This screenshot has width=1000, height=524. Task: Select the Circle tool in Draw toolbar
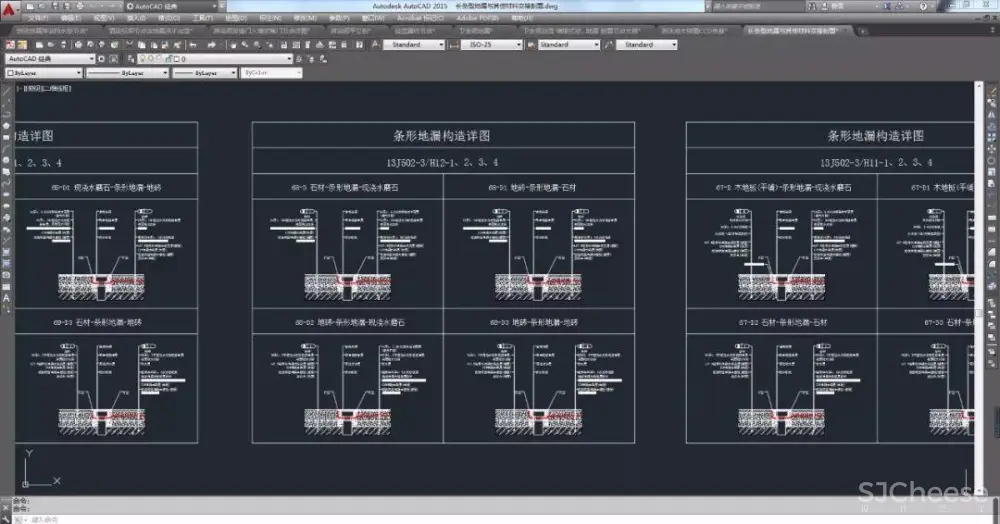coord(6,160)
